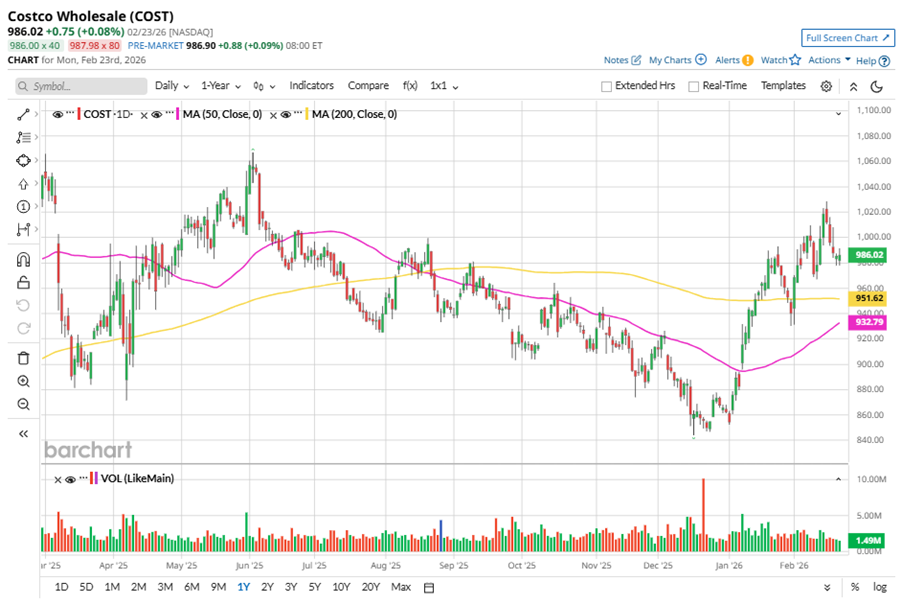The width and height of the screenshot is (902, 604).
Task: Open the Indicators menu
Action: [x=311, y=86]
